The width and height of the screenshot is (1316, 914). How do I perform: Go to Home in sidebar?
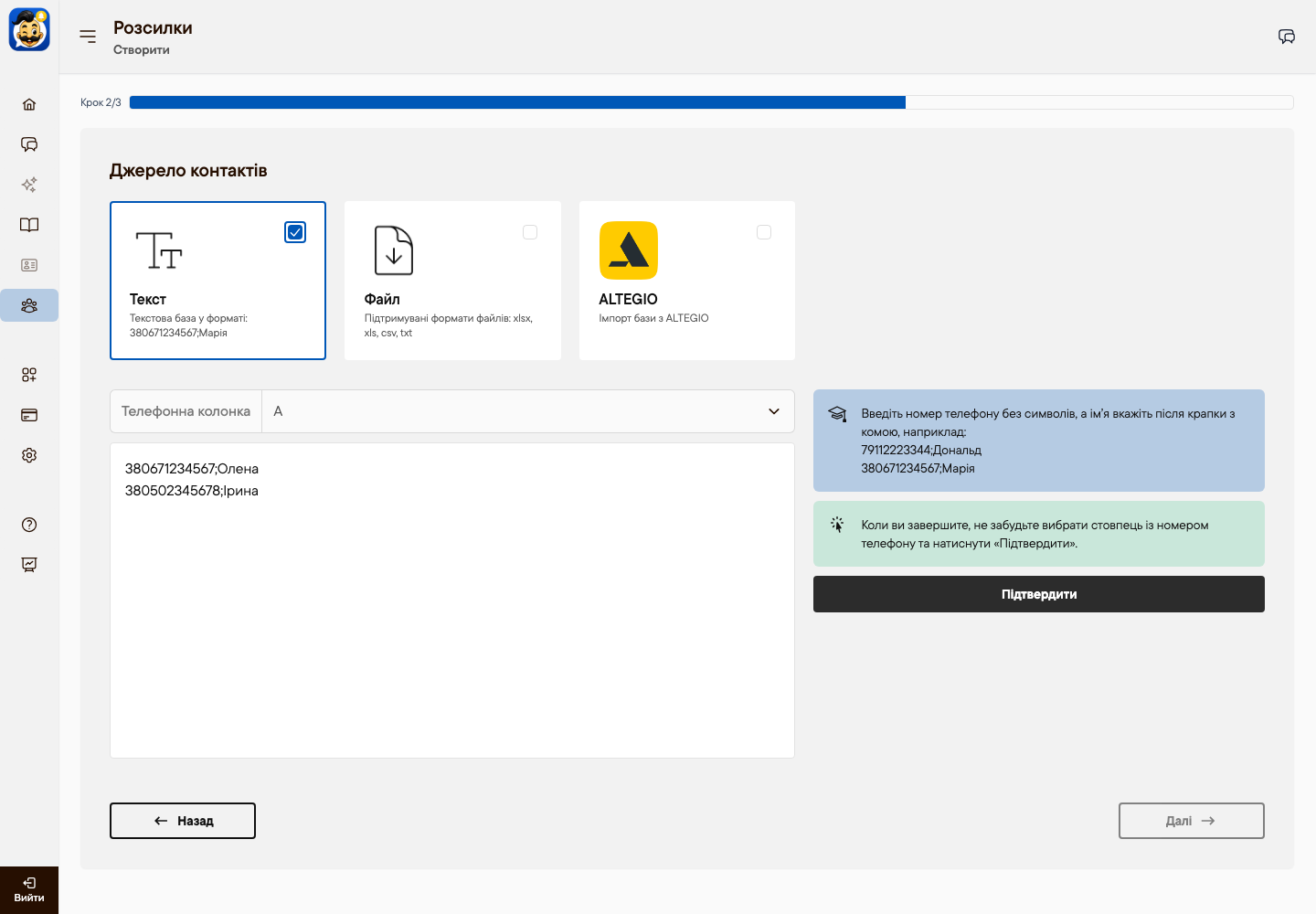[x=29, y=104]
